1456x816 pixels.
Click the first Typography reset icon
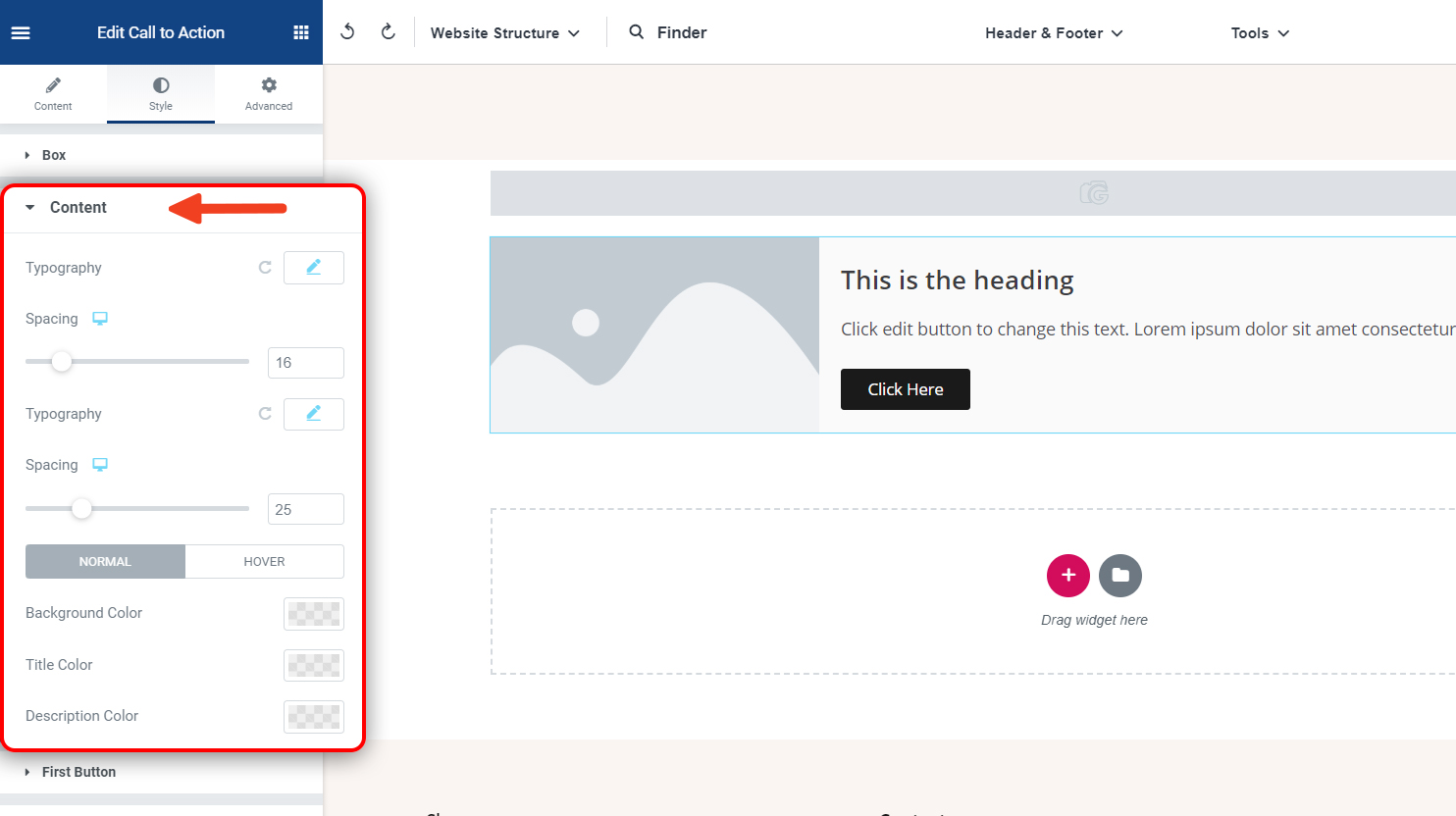pyautogui.click(x=265, y=267)
